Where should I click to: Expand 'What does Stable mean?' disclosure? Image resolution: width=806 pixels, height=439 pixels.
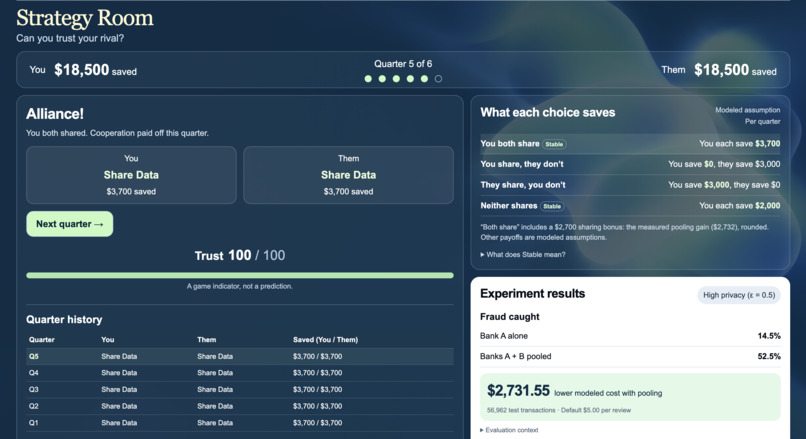(x=523, y=254)
